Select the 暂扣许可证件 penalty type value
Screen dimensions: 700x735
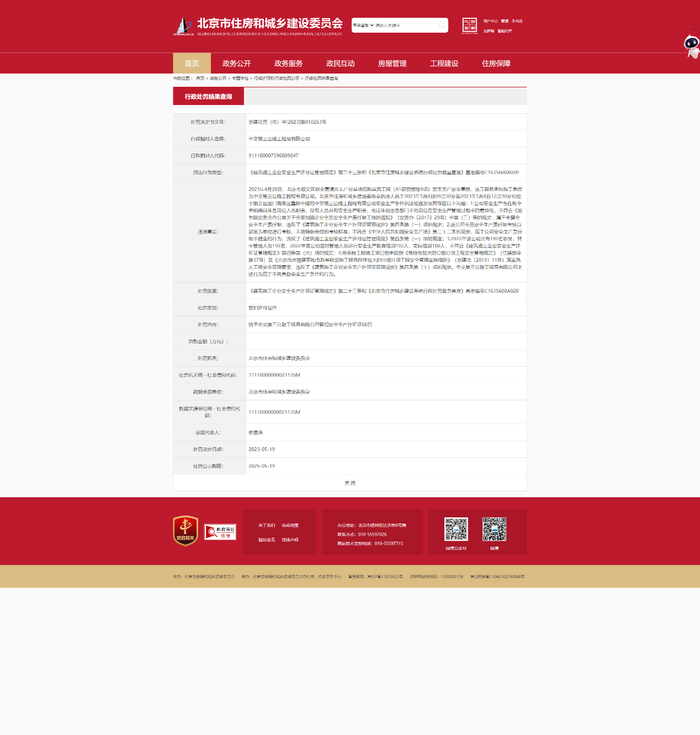point(263,308)
